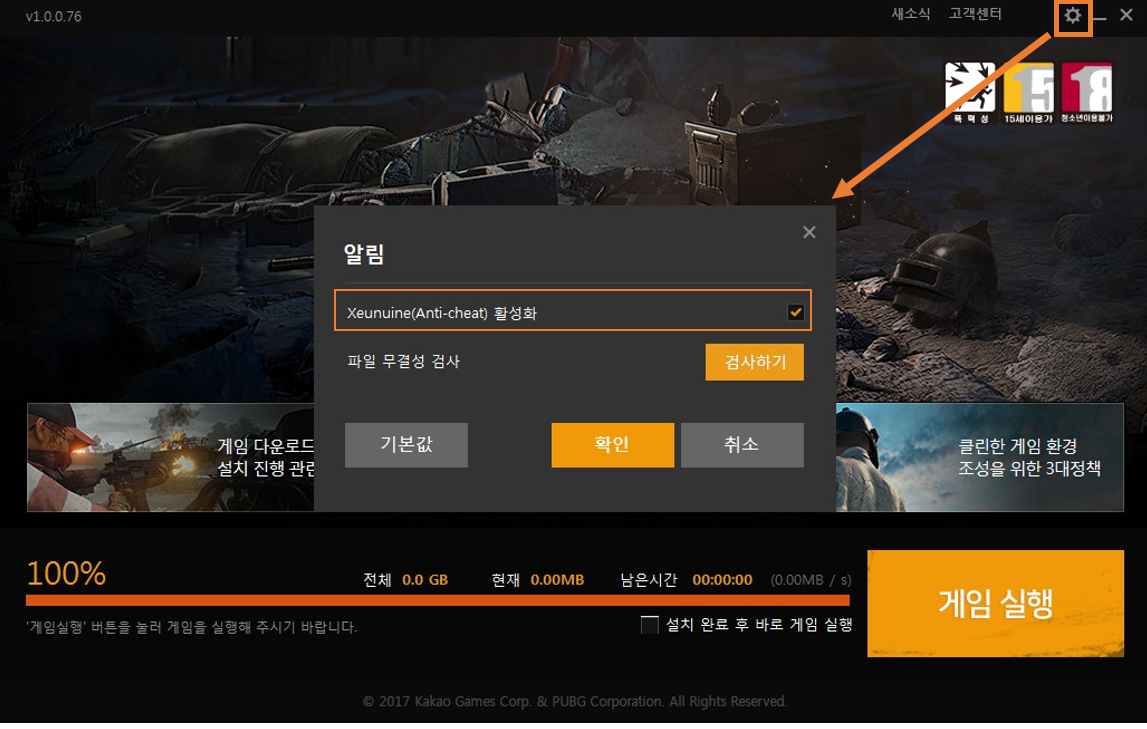Viewport: 1147px width, 729px height.
Task: Click the 현재 0.00MB current size
Action: [538, 580]
